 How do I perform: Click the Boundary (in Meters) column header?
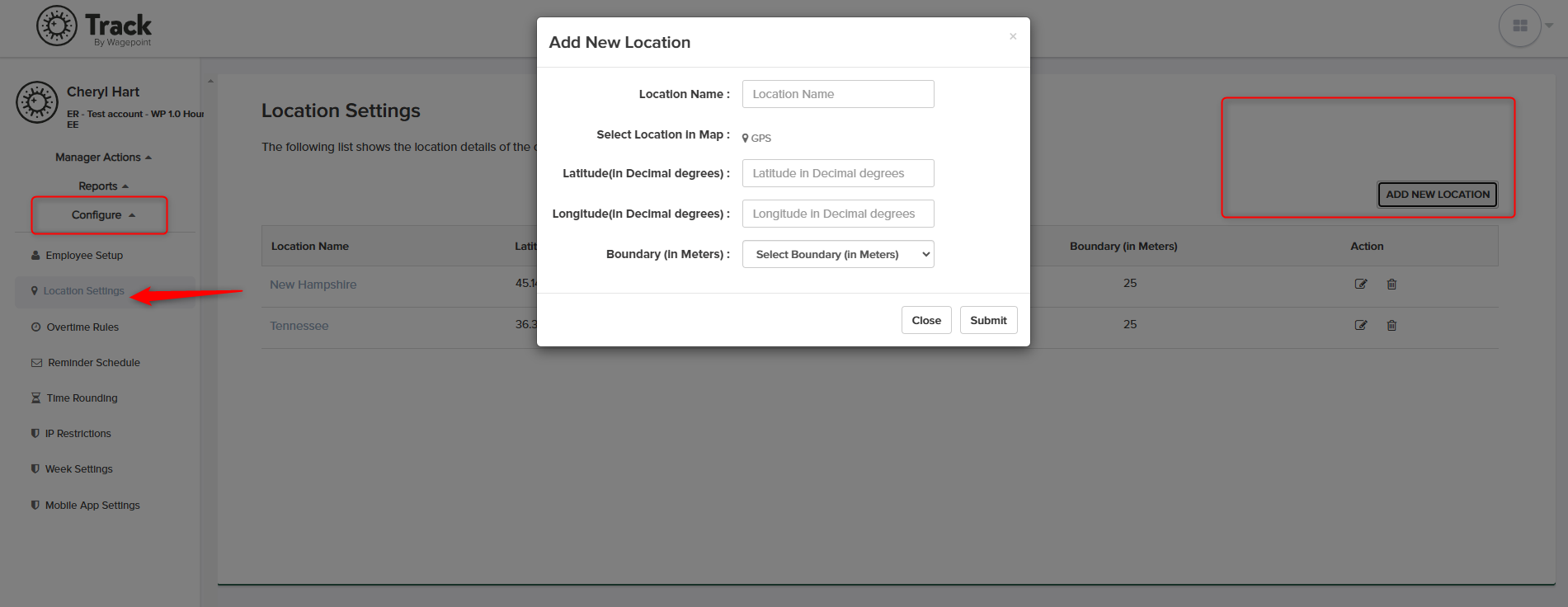[1123, 247]
